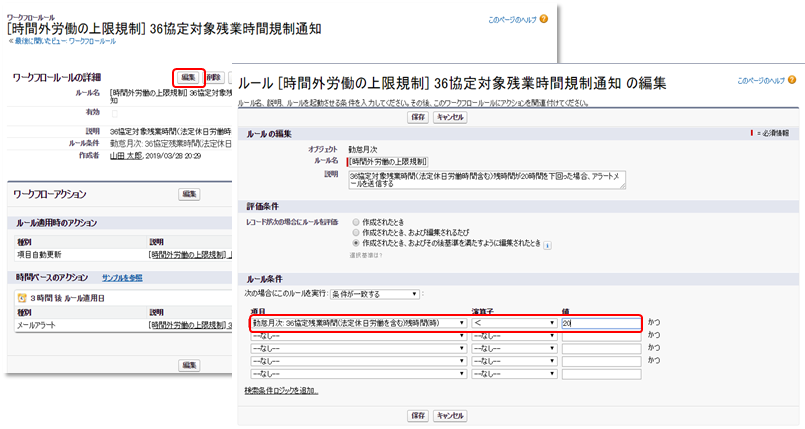The width and height of the screenshot is (805, 429).
Task: Click the help question-mark icon on edit page
Action: 797,80
